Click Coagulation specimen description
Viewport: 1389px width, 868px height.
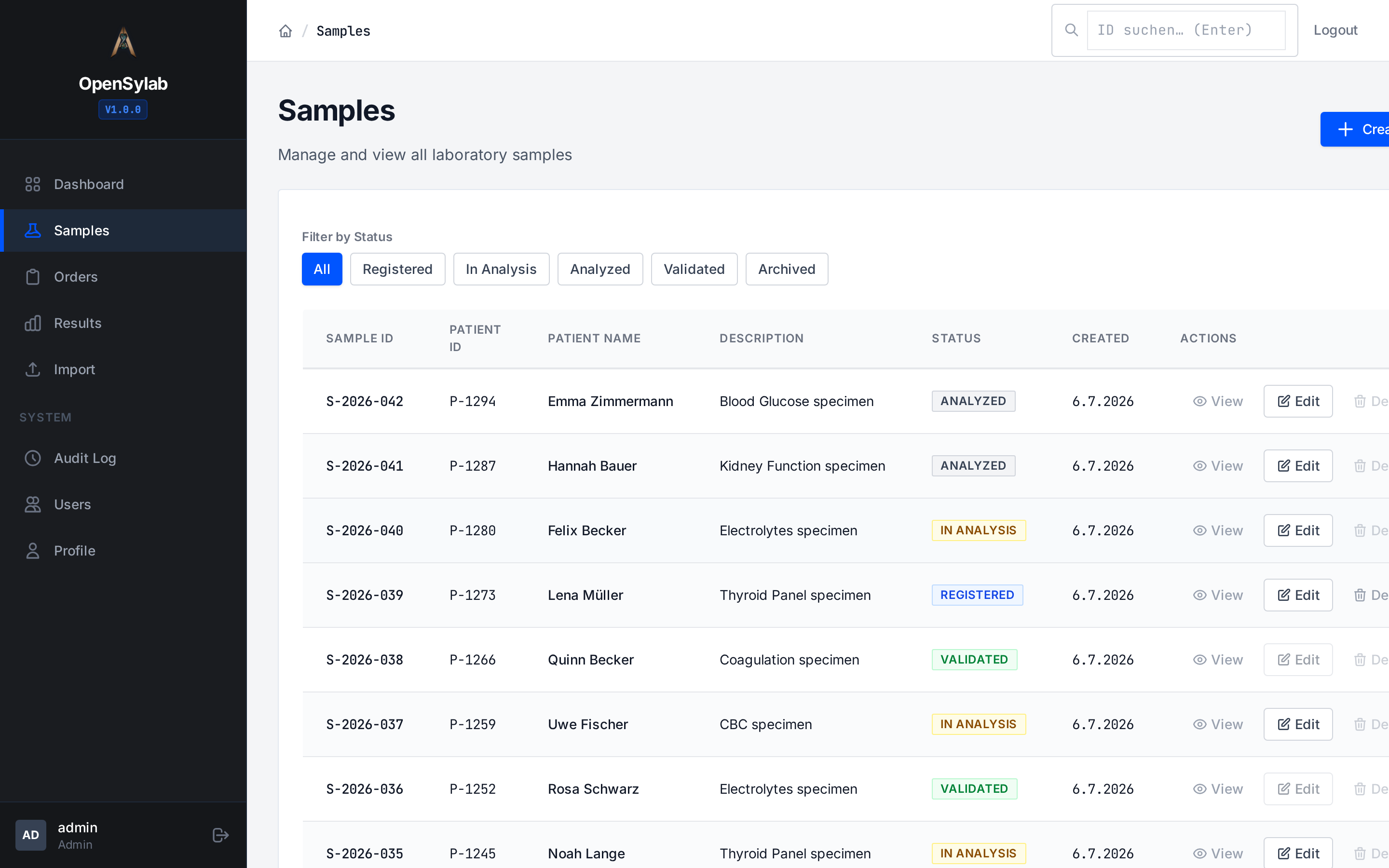coord(789,660)
